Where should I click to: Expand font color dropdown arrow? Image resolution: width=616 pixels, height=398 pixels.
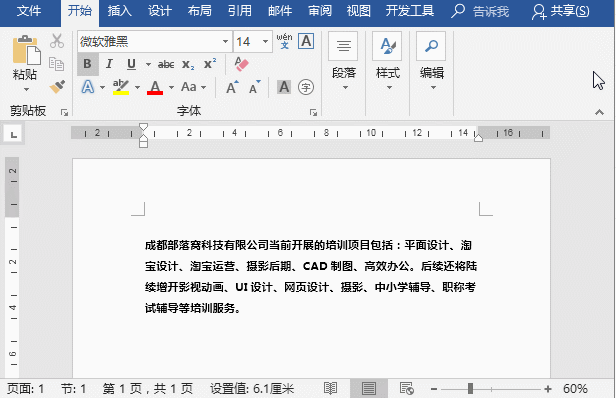(x=171, y=87)
